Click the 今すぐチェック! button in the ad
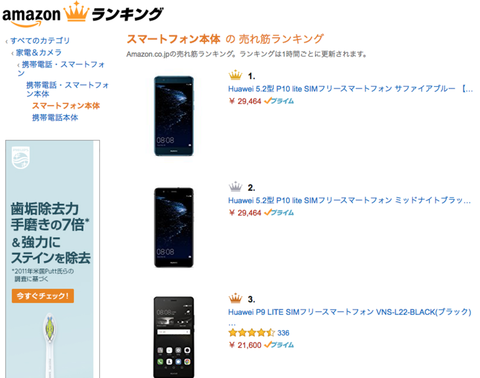This screenshot has width=480, height=378. [x=43, y=296]
